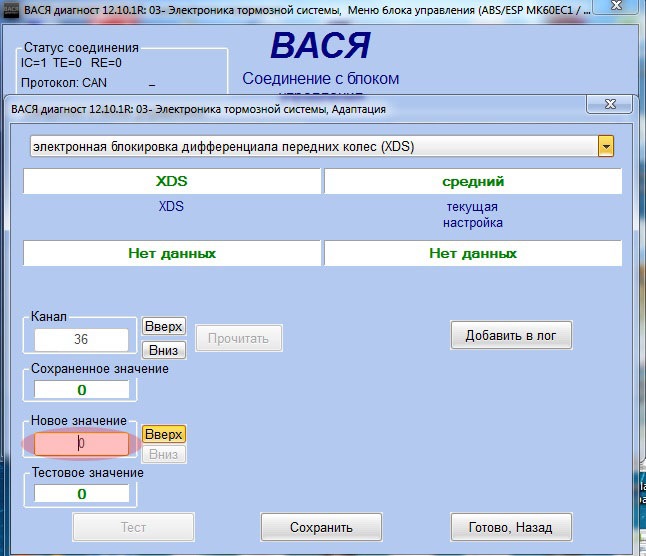Select the XDS differential lock combo box text
This screenshot has width=646, height=556.
tap(223, 147)
